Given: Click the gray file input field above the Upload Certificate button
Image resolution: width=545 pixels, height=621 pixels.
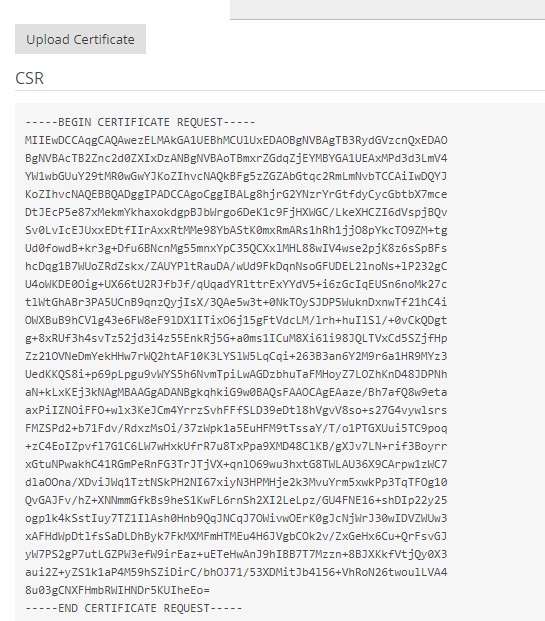Looking at the screenshot, I should (x=387, y=10).
